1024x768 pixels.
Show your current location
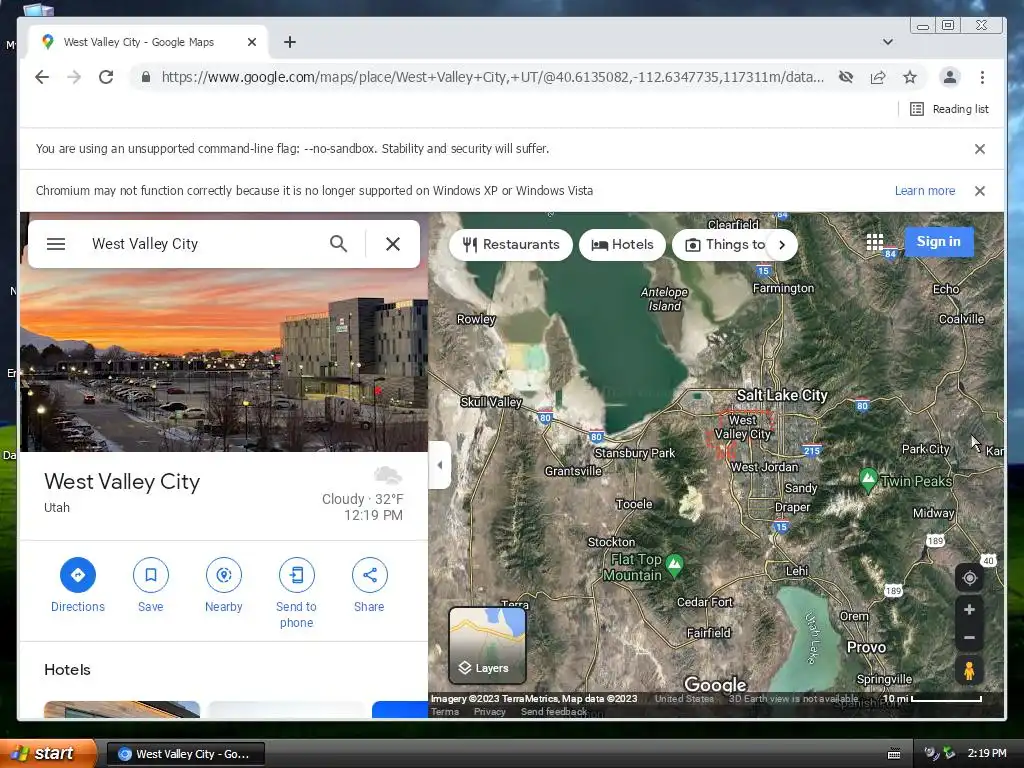(969, 578)
